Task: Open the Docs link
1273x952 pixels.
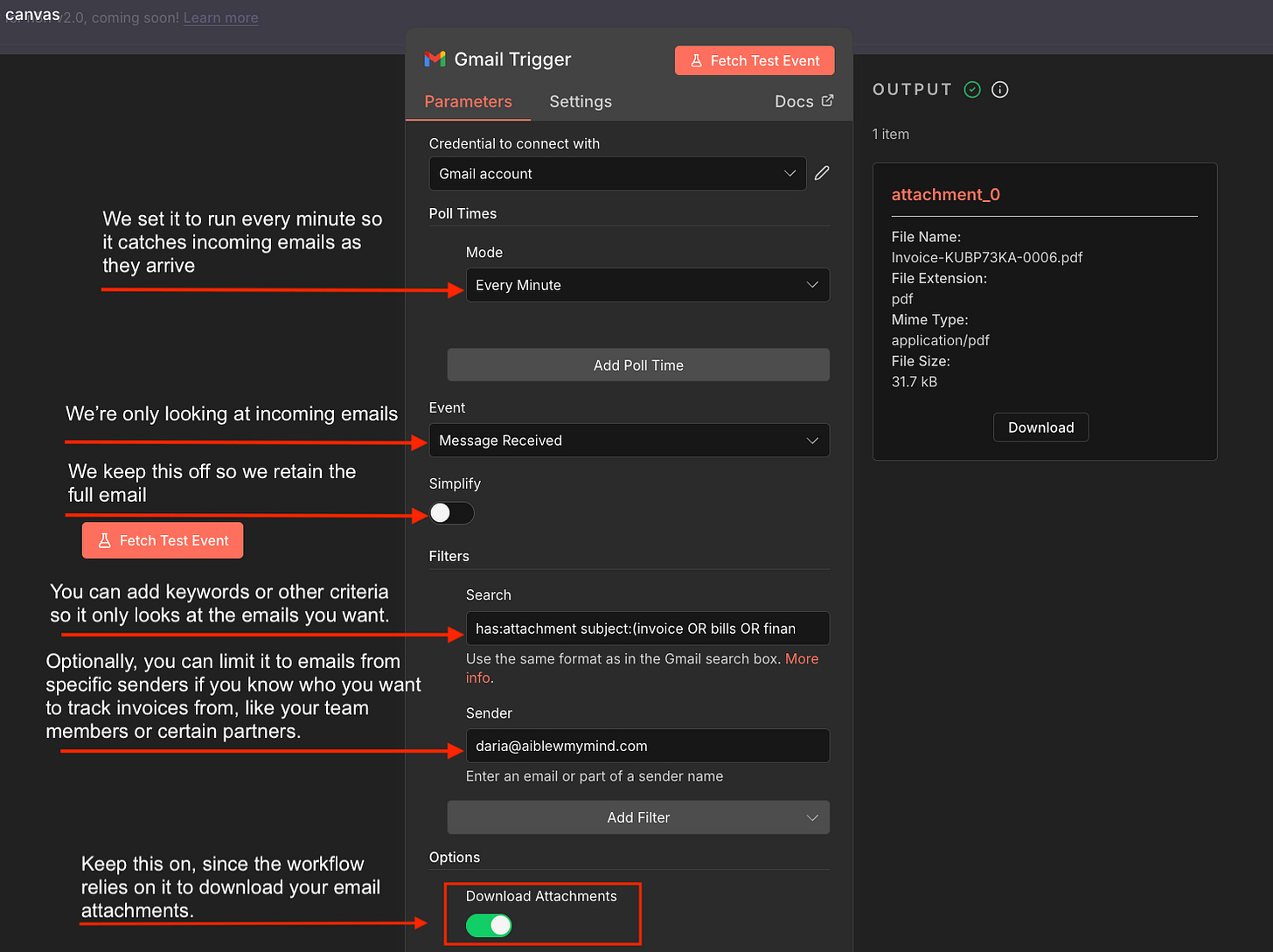Action: [x=803, y=101]
